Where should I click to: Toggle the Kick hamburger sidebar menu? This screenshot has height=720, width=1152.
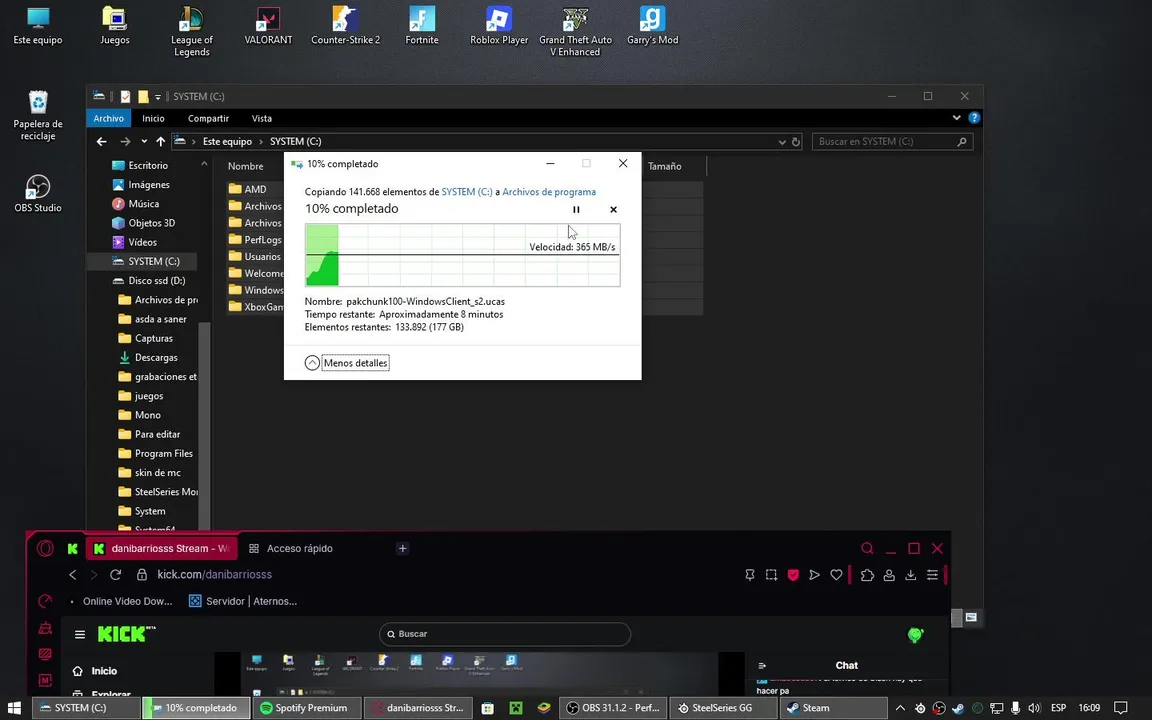(80, 634)
